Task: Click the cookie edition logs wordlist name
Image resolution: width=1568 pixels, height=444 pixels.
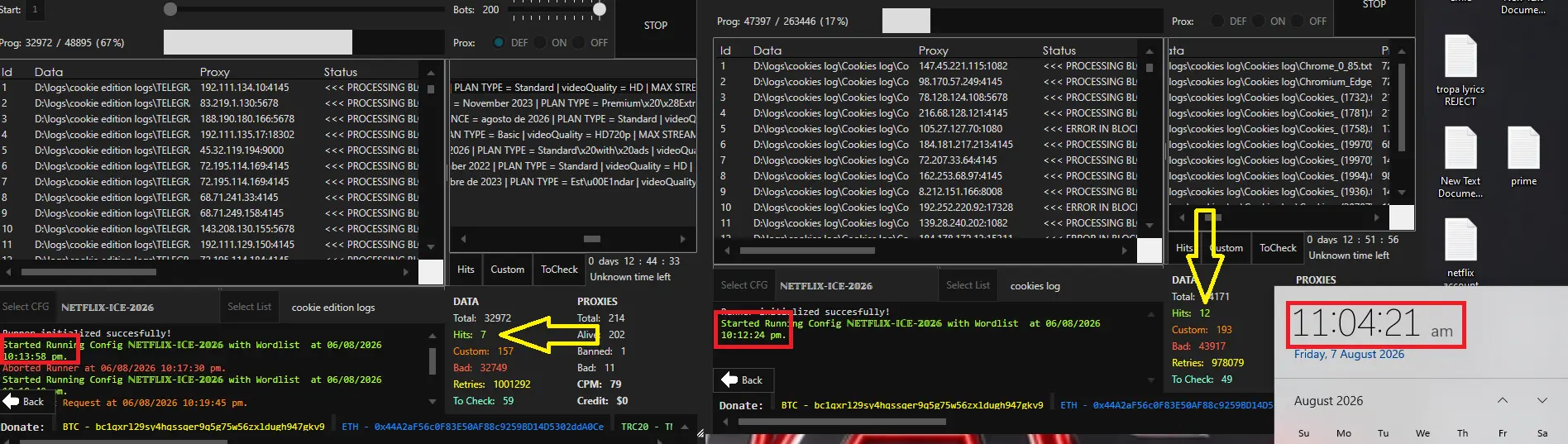Action: [333, 307]
